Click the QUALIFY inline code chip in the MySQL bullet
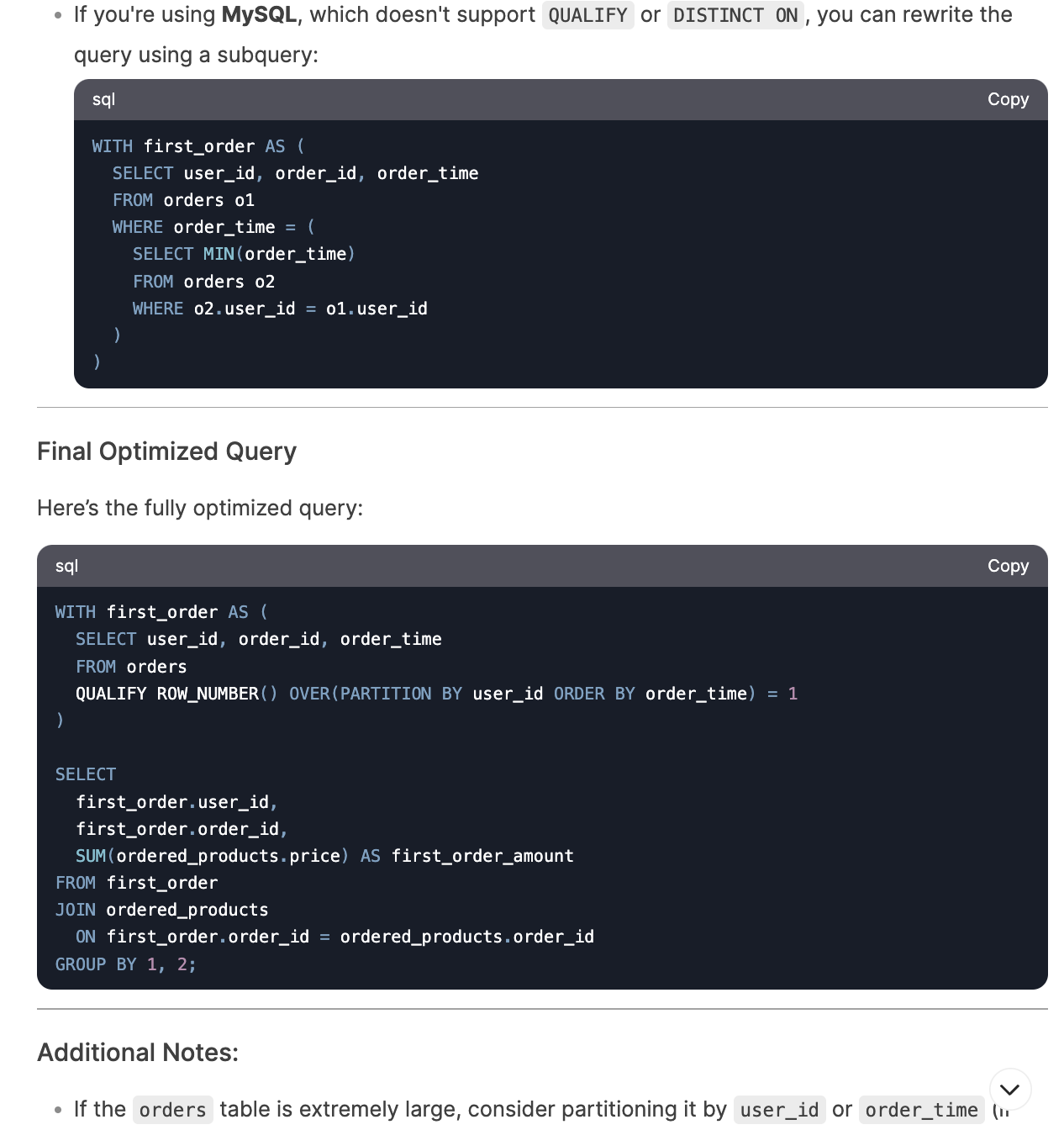This screenshot has width=1064, height=1130. [x=587, y=15]
